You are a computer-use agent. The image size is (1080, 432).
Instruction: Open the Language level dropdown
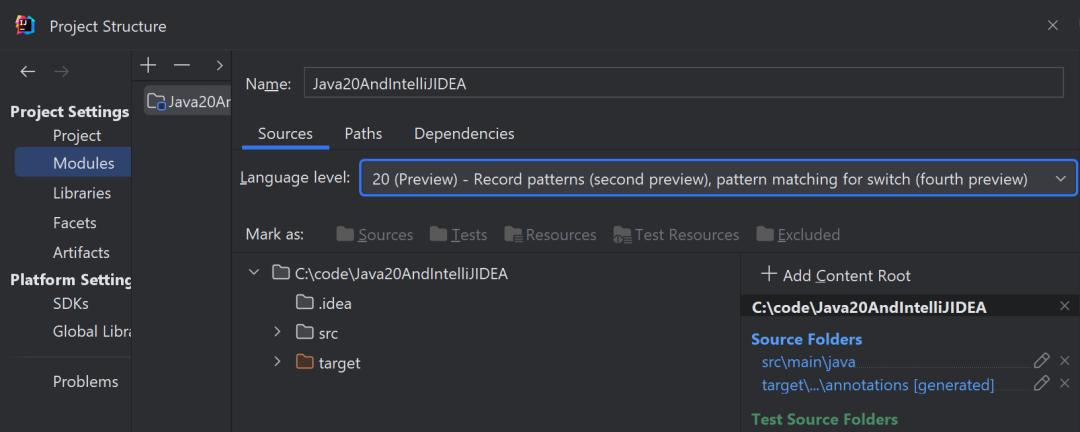pyautogui.click(x=718, y=179)
